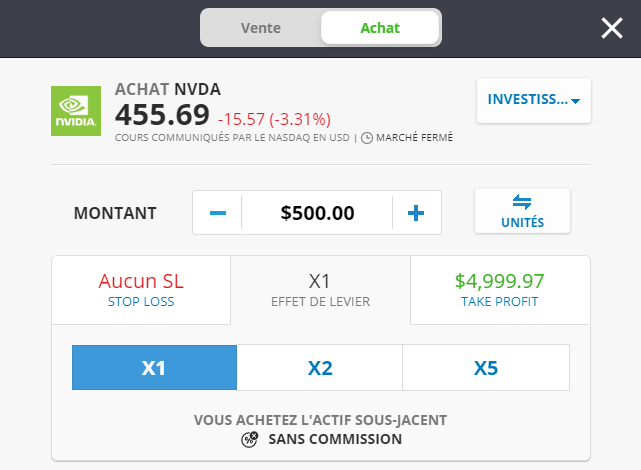This screenshot has width=641, height=470.
Task: Select the Achat toggle option
Action: [379, 28]
